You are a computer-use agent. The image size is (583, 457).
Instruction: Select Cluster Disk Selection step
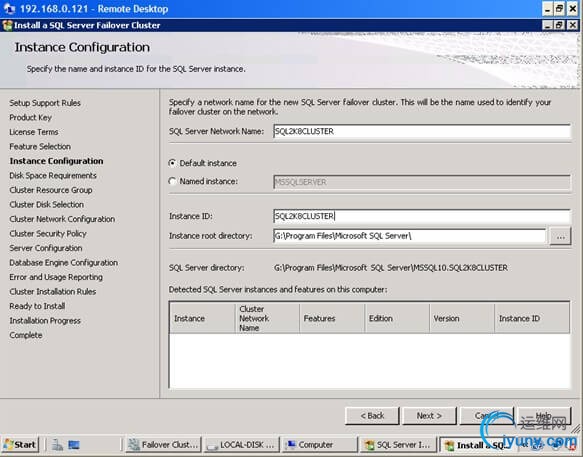pos(46,205)
